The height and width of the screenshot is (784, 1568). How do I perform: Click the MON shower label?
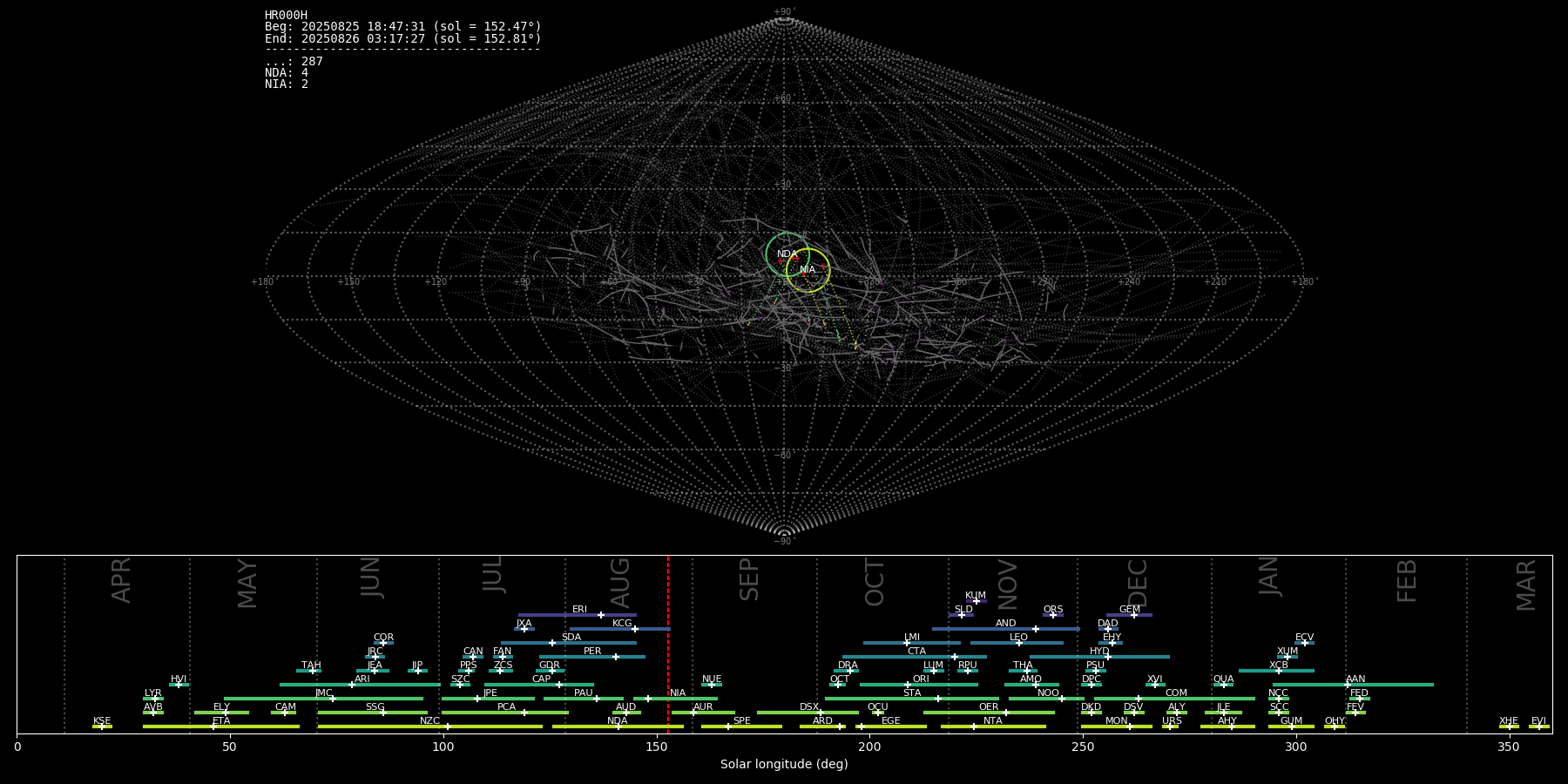pyautogui.click(x=1116, y=721)
